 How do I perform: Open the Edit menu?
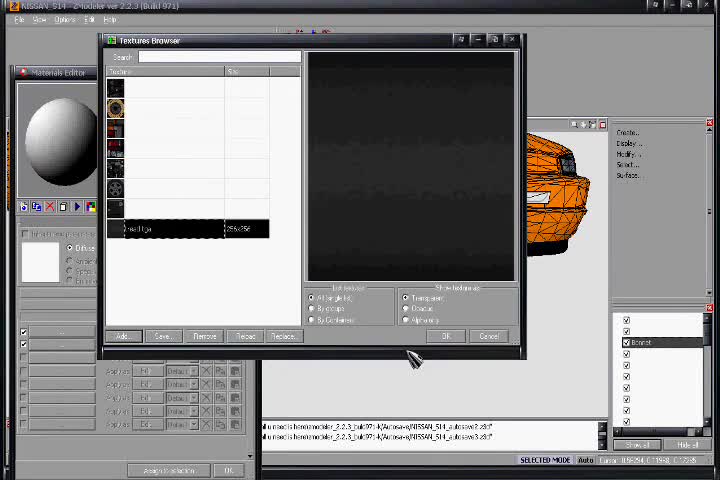tap(89, 20)
